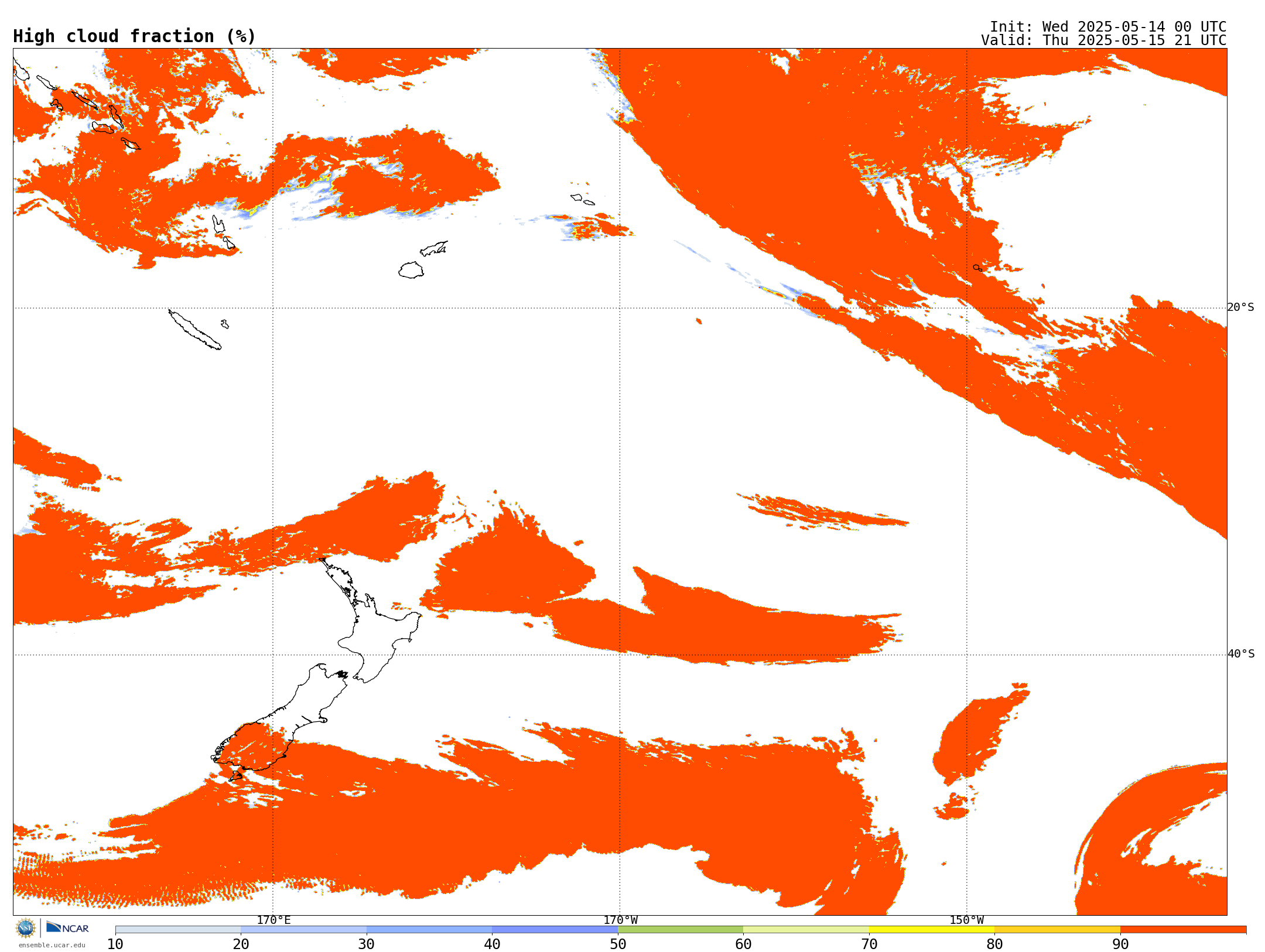This screenshot has height=952, width=1265.
Task: Click the 40°S latitude label
Action: click(1241, 654)
